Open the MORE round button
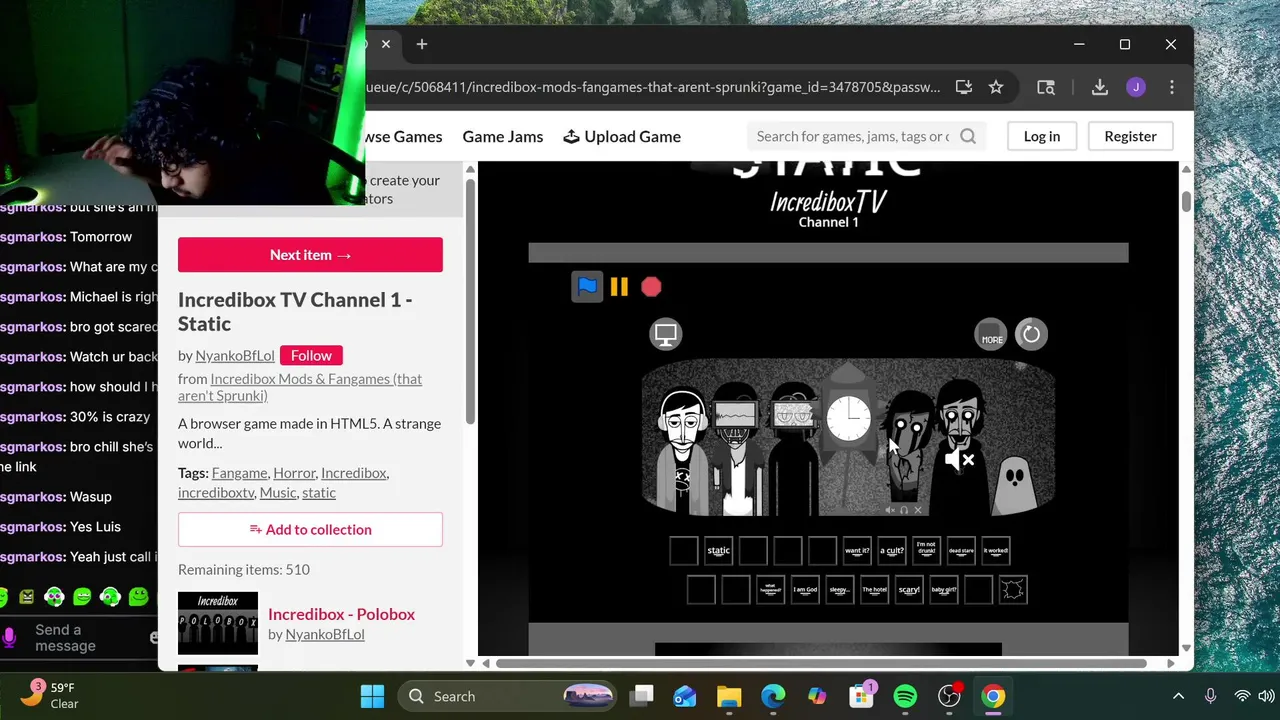This screenshot has height=720, width=1280. (x=991, y=334)
